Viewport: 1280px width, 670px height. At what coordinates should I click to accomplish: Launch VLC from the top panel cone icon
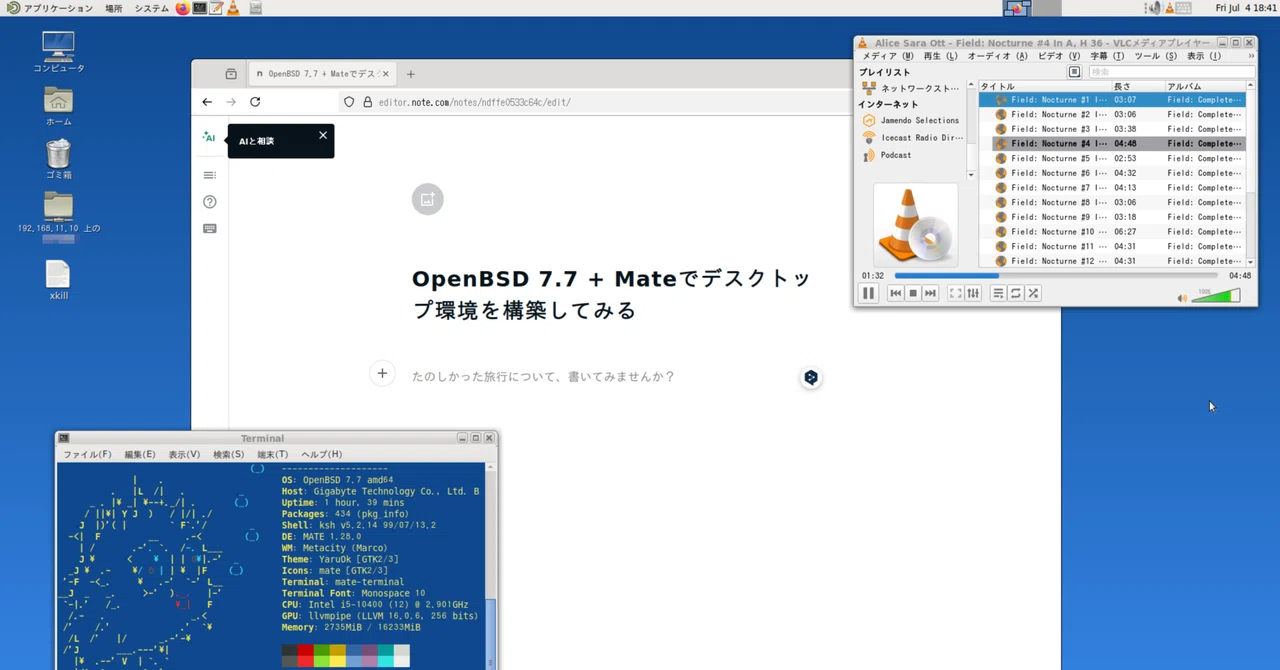232,8
